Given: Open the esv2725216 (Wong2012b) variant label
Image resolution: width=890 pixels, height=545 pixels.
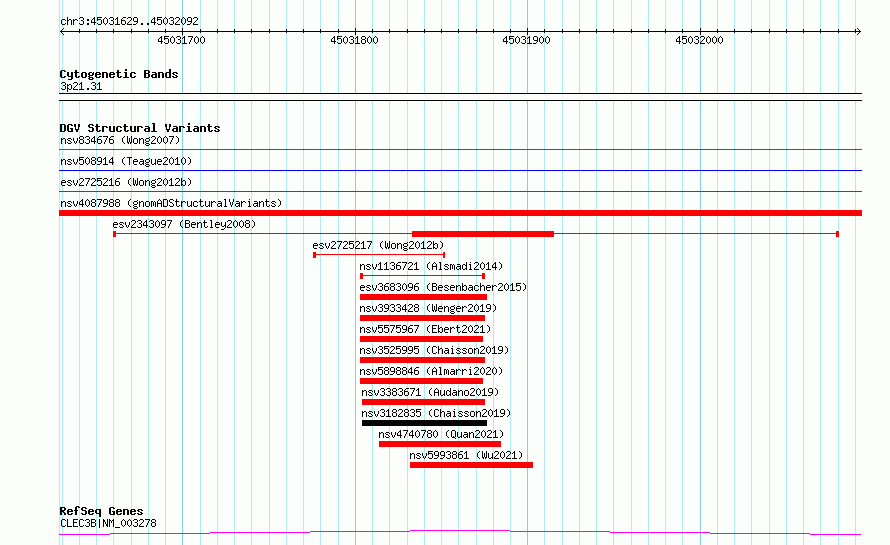Looking at the screenshot, I should pos(126,182).
